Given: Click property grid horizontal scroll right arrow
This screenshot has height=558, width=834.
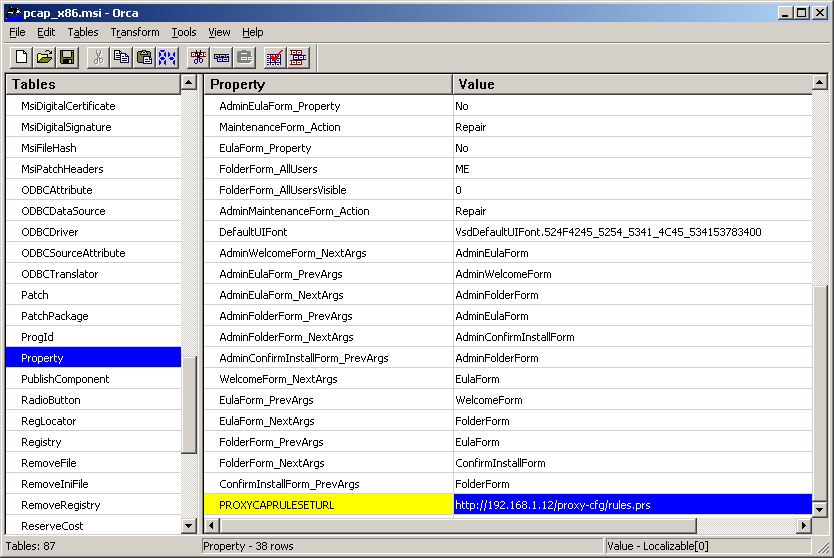Looking at the screenshot, I should point(803,525).
